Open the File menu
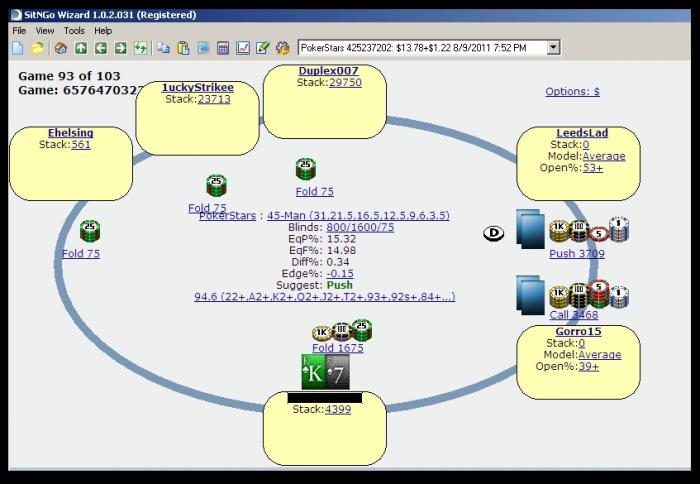This screenshot has height=484, width=700. tap(19, 31)
